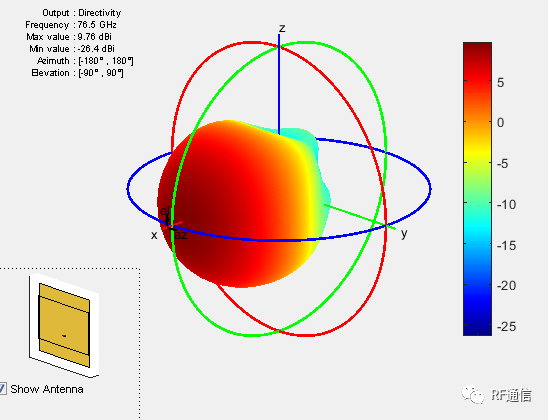This screenshot has width=549, height=420.
Task: Click the Output Directivity label
Action: 82,13
